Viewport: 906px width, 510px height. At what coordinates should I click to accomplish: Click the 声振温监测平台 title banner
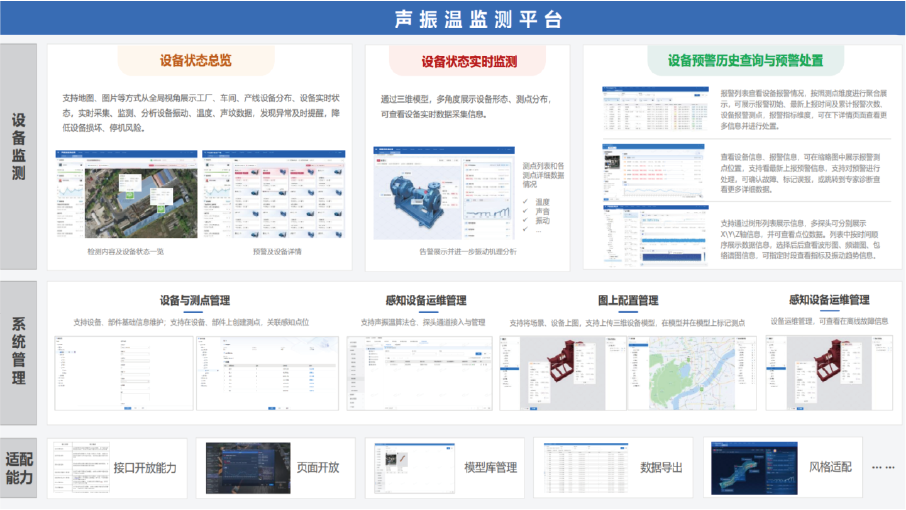point(477,19)
